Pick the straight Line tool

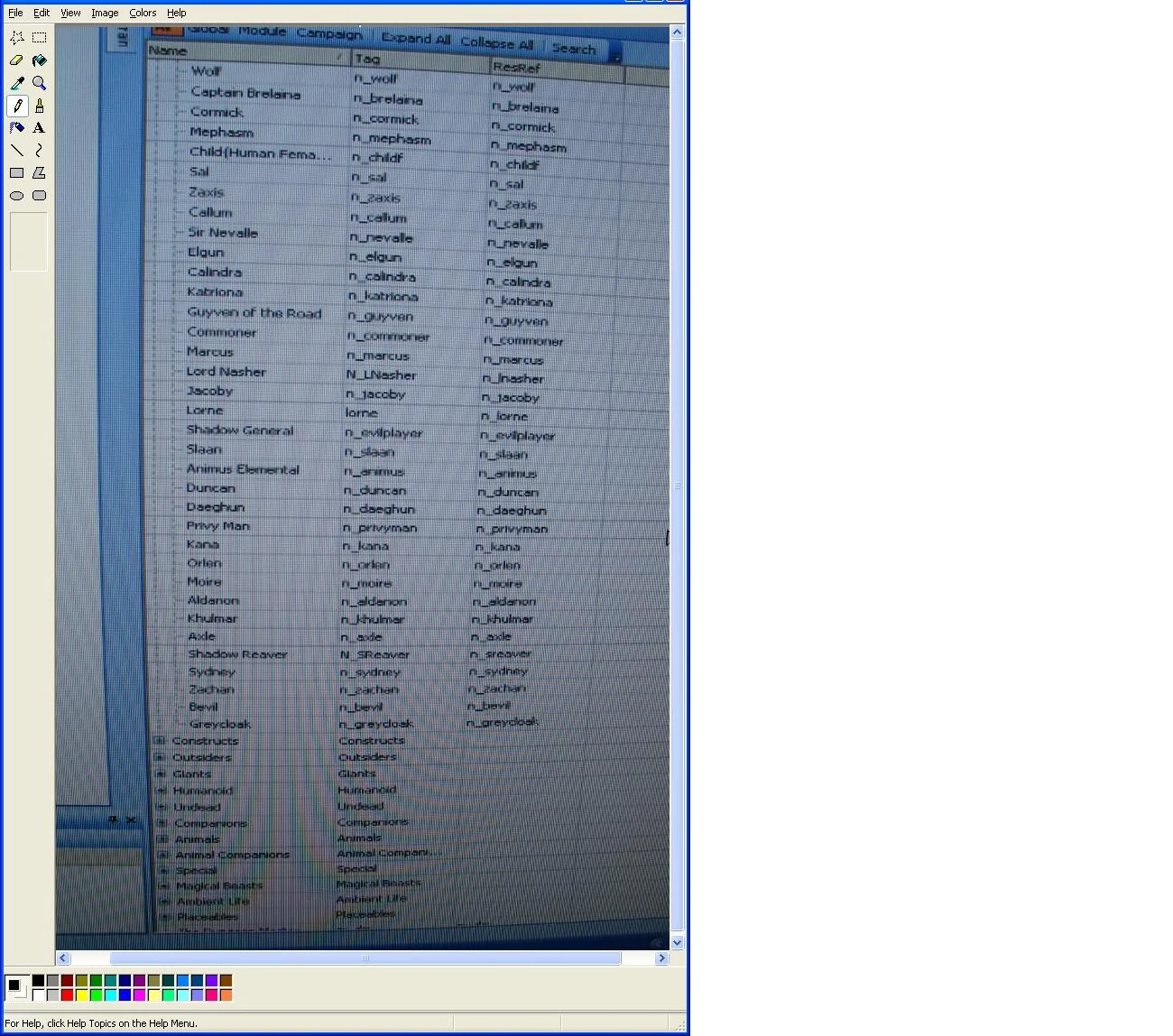click(17, 151)
